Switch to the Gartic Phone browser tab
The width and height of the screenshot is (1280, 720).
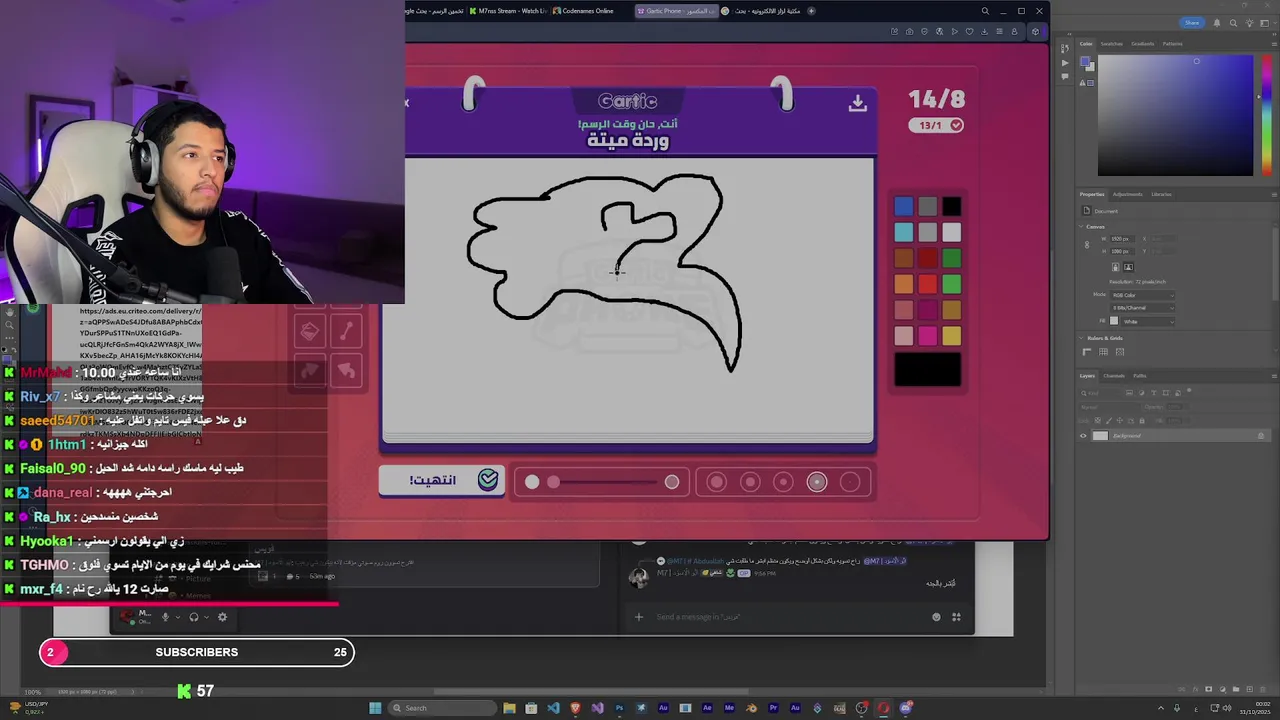pyautogui.click(x=677, y=11)
